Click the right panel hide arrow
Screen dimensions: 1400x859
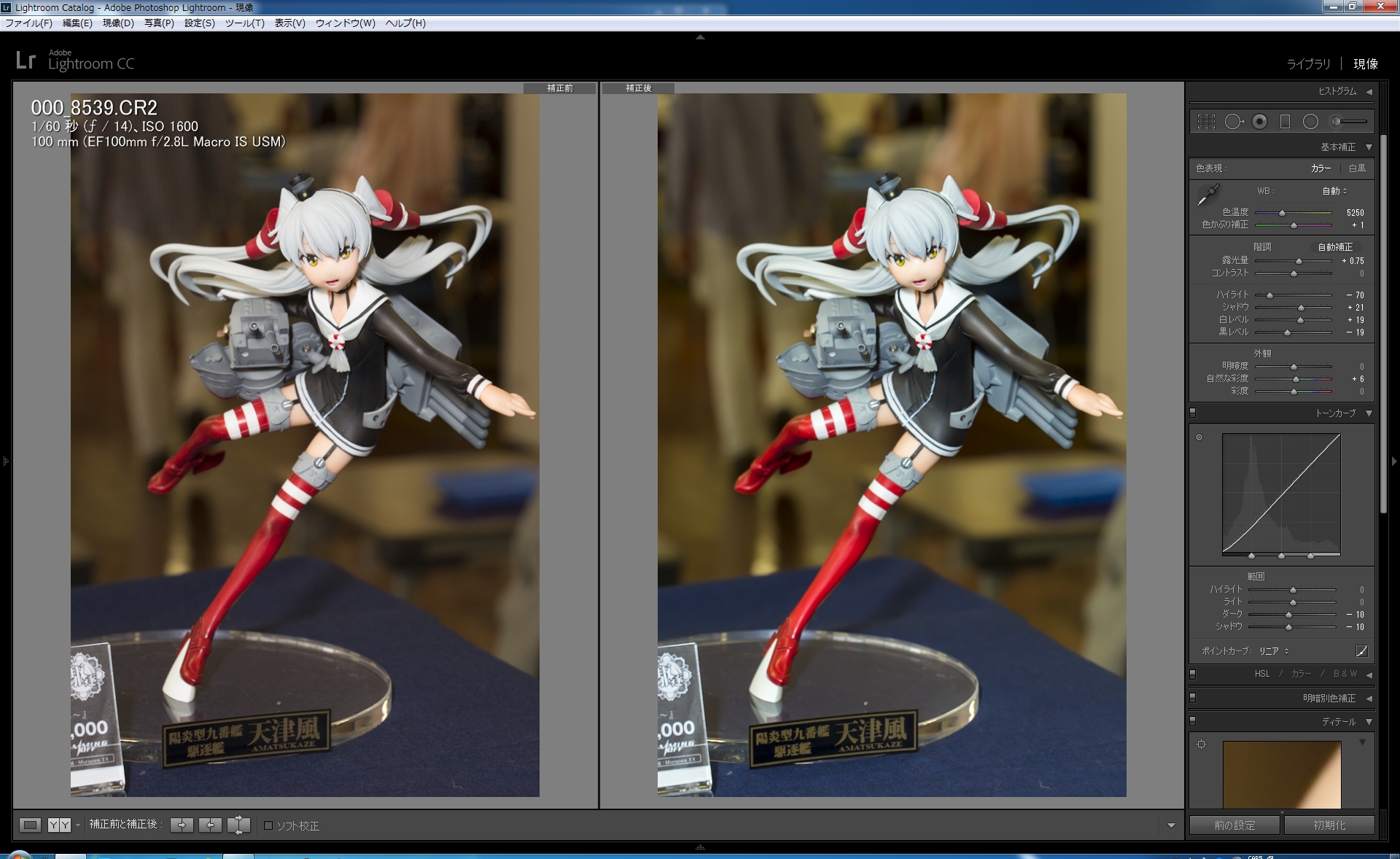click(1394, 462)
